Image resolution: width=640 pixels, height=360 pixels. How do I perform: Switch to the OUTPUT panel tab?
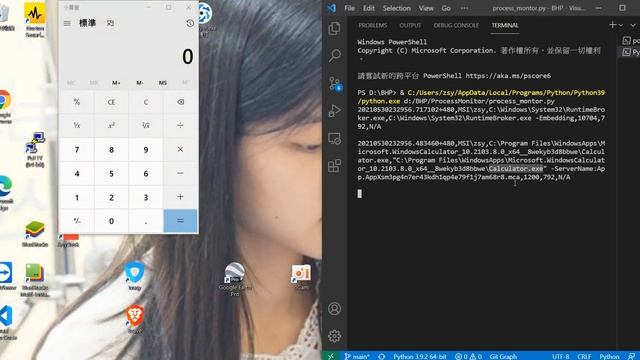pyautogui.click(x=410, y=25)
